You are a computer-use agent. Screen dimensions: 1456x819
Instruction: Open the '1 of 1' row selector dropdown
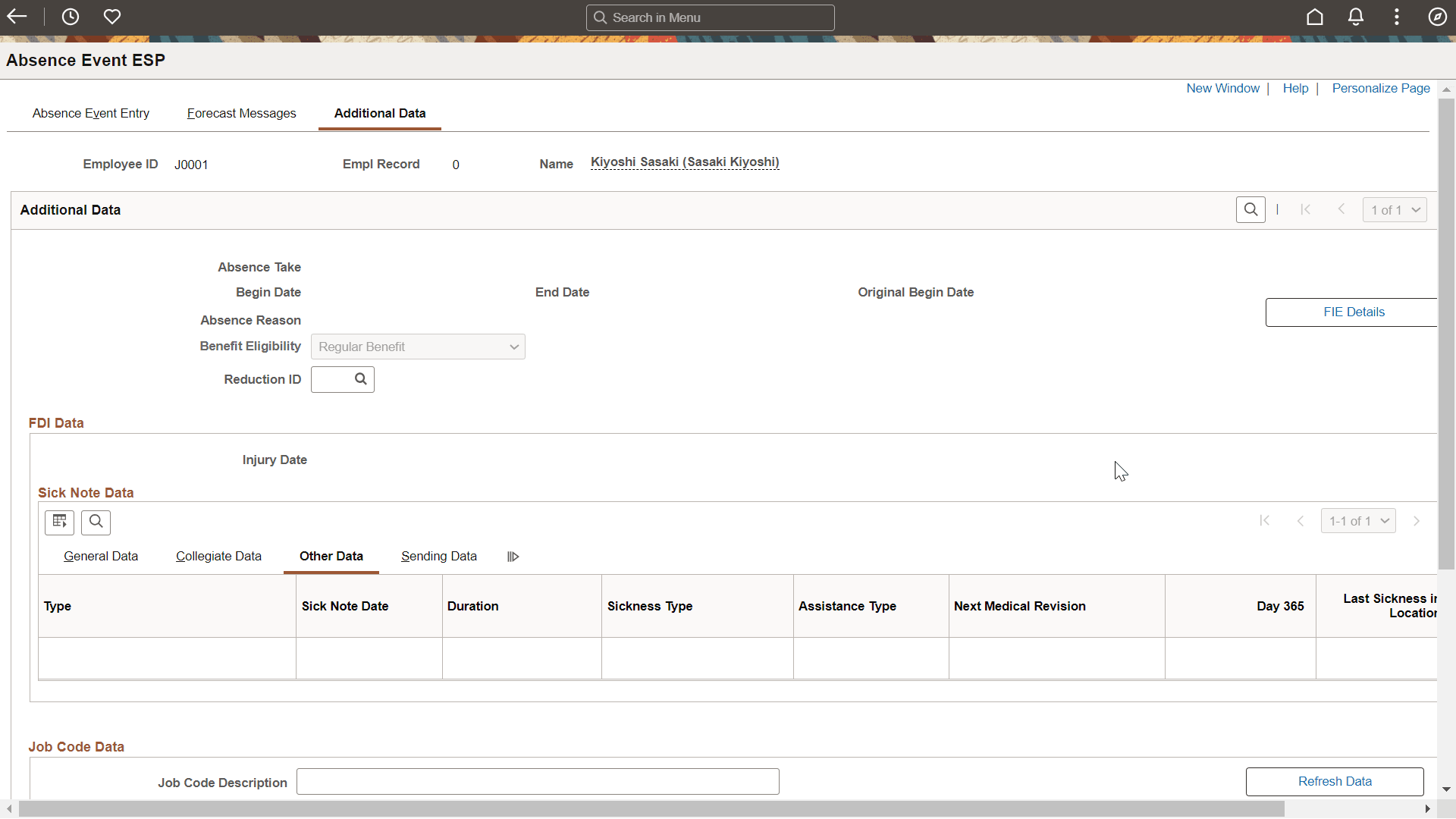click(x=1394, y=209)
